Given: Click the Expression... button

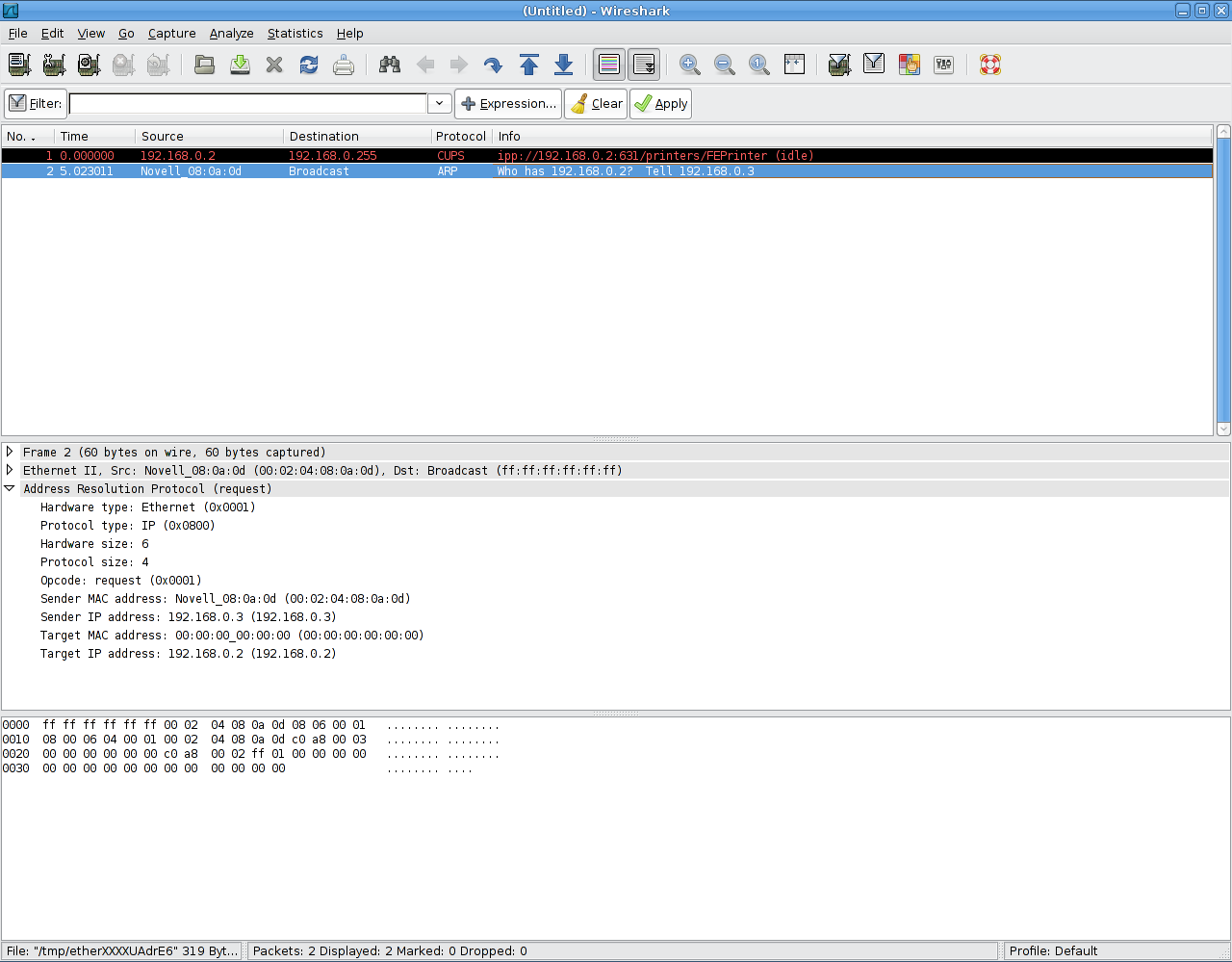Looking at the screenshot, I should point(508,103).
